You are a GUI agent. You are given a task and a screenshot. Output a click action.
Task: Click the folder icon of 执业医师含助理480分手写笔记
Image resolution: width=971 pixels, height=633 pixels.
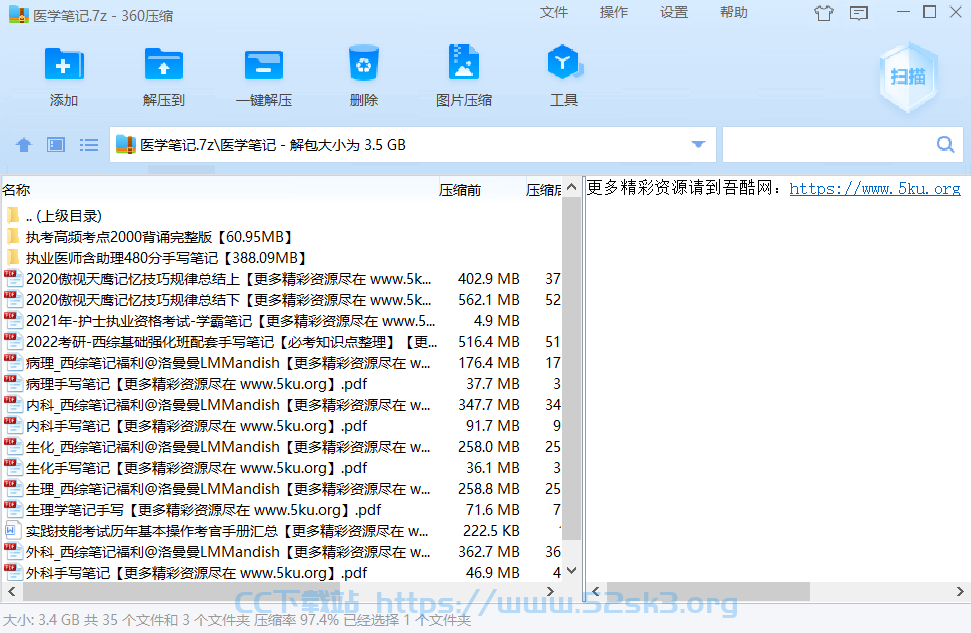[13, 258]
